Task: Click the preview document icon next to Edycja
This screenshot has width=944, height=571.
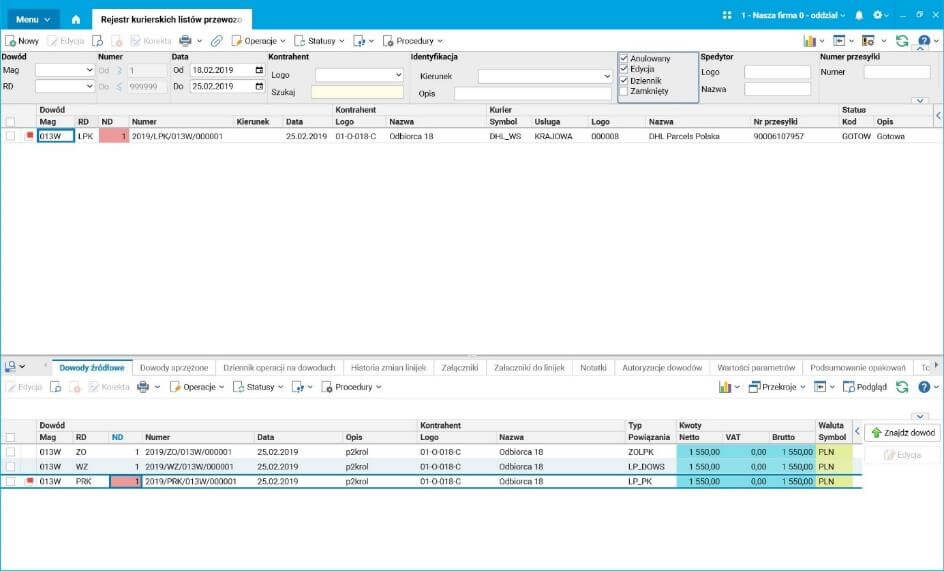Action: point(98,41)
